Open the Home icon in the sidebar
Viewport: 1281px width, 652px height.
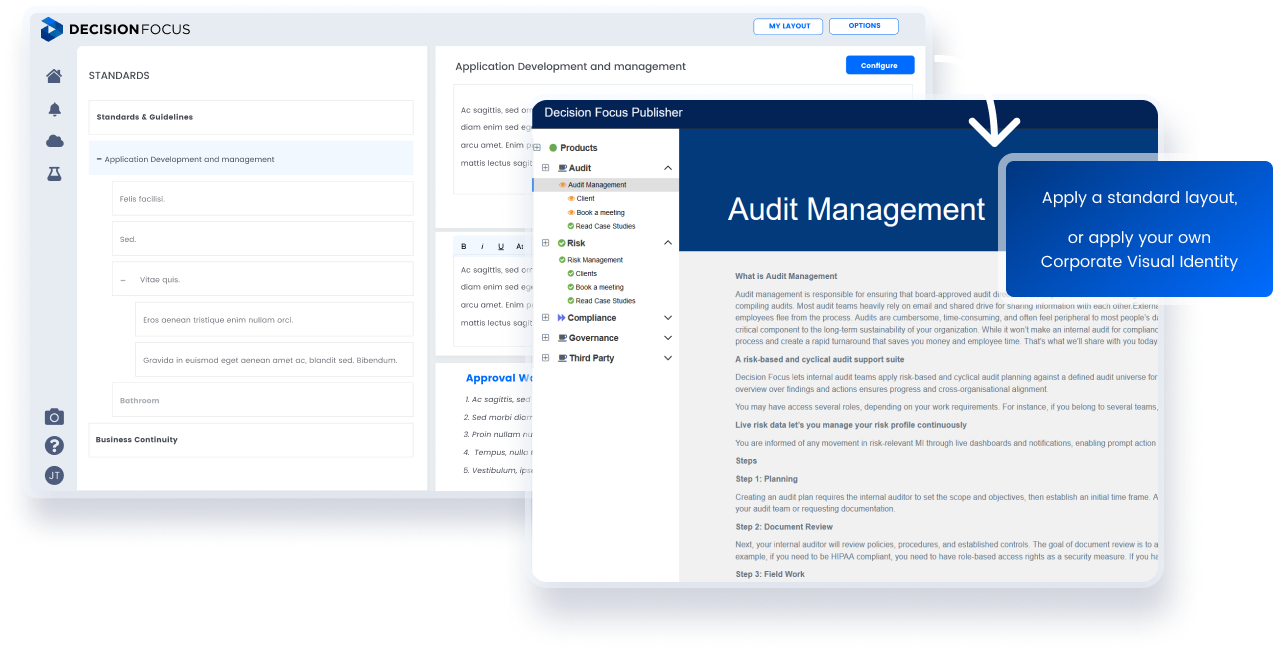(54, 76)
